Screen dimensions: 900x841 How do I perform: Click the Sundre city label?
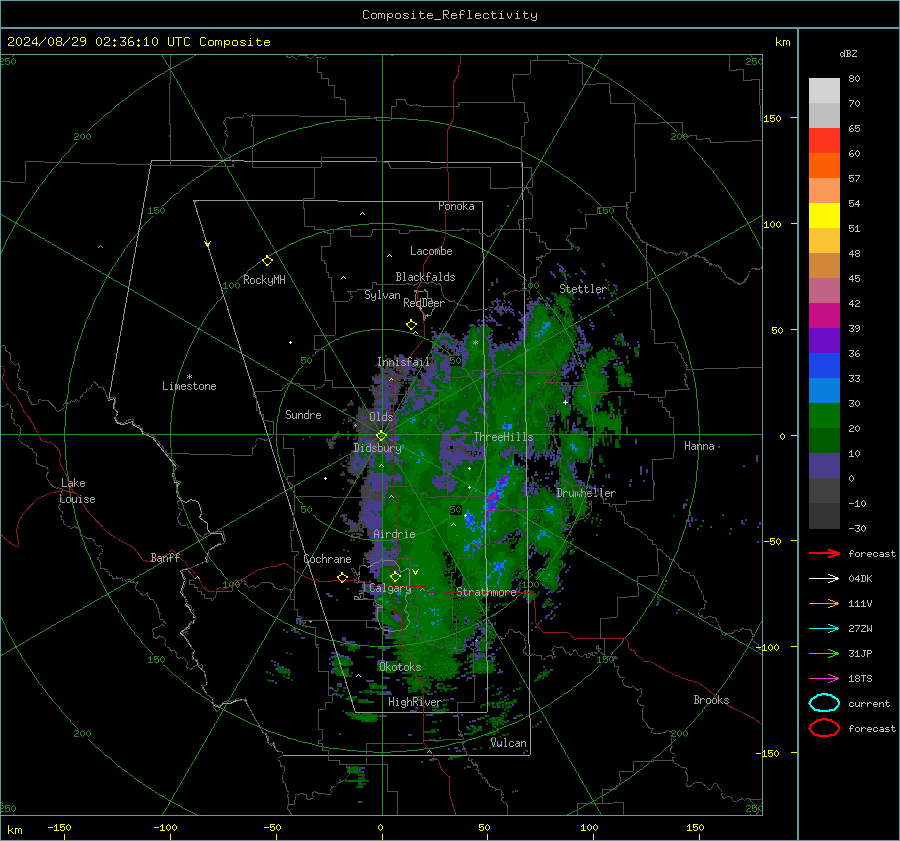pyautogui.click(x=303, y=415)
